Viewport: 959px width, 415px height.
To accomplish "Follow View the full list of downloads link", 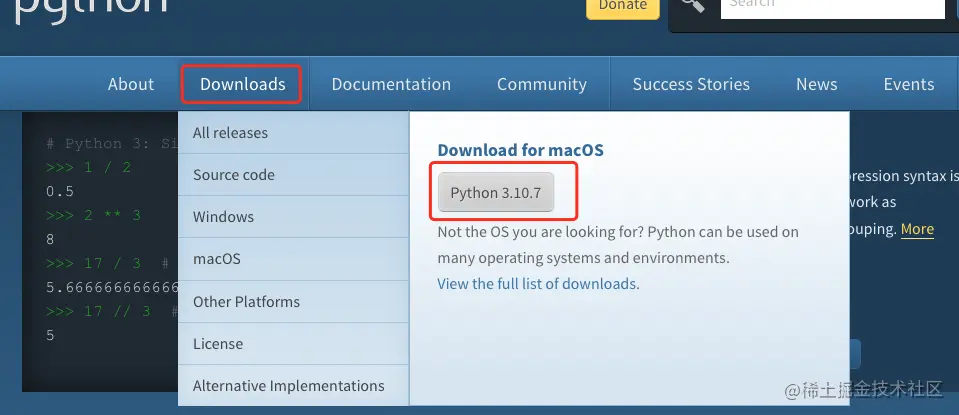I will [537, 284].
